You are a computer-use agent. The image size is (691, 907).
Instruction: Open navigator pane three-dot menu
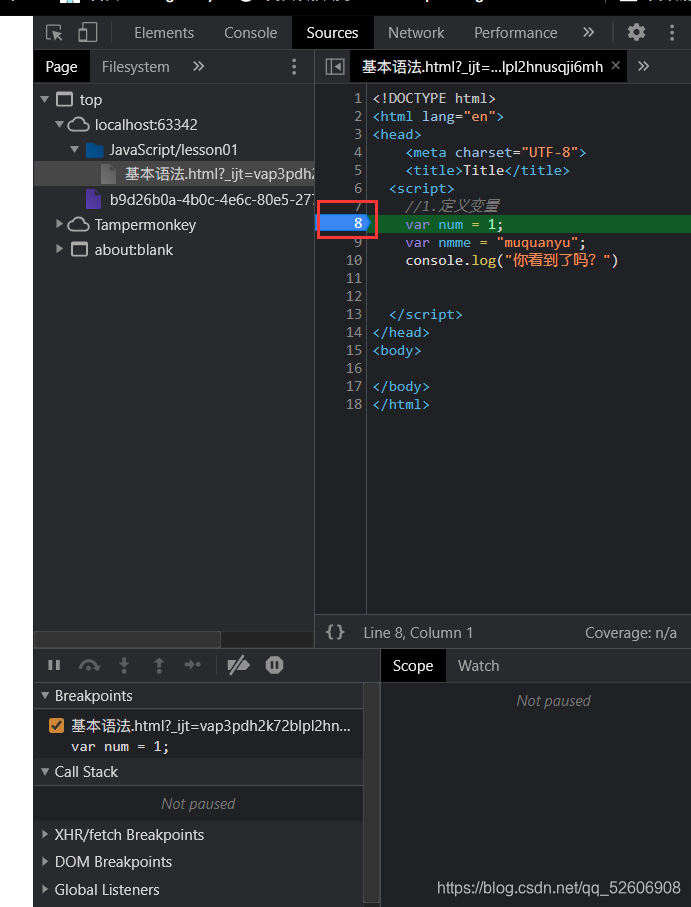click(294, 67)
